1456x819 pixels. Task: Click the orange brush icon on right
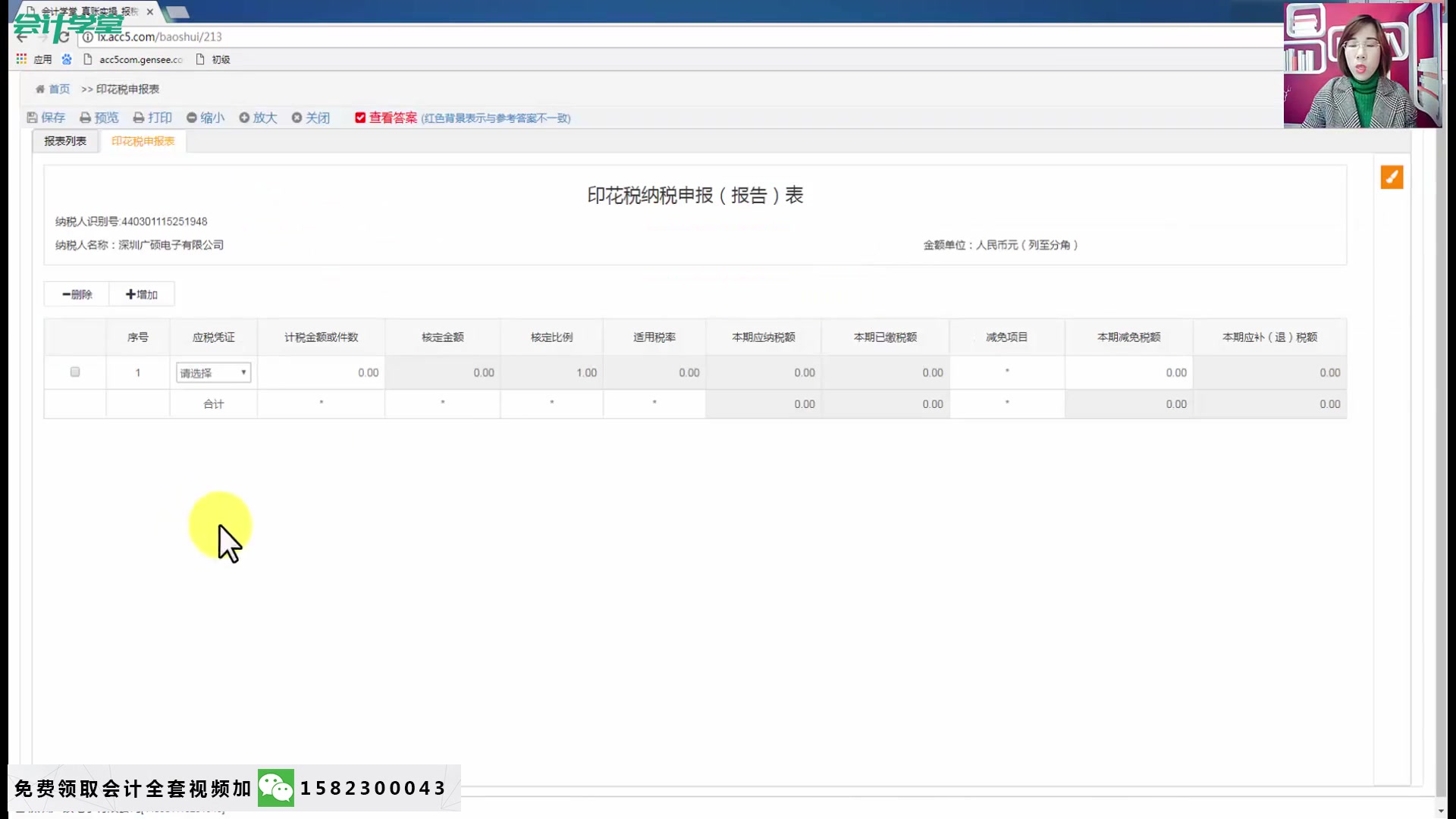[1392, 177]
